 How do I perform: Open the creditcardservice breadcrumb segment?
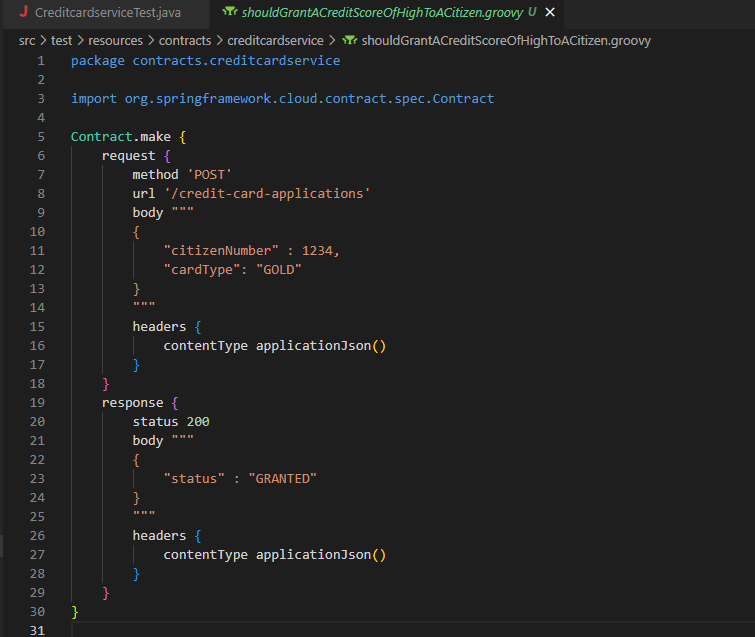point(275,41)
